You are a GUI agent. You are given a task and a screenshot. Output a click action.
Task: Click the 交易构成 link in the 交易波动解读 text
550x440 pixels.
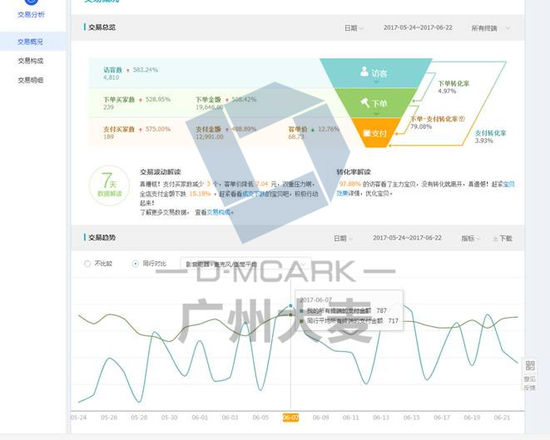[x=219, y=212]
